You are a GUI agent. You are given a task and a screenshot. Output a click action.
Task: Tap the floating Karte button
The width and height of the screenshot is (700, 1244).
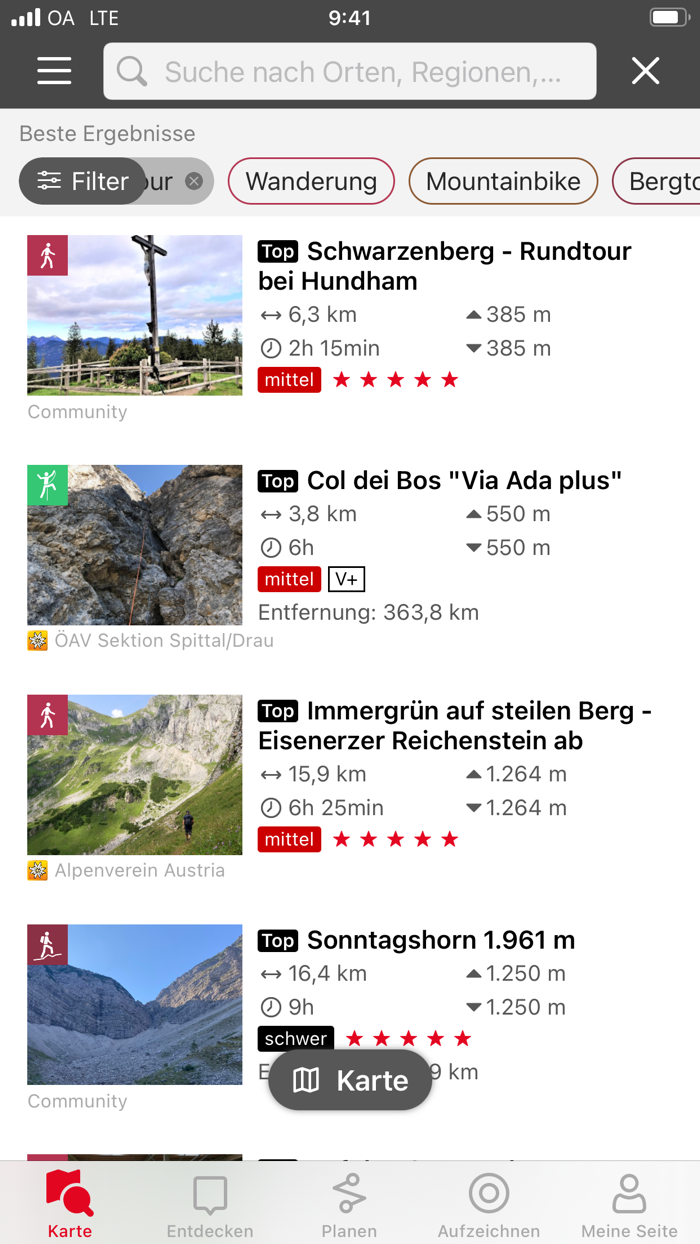click(x=350, y=1080)
